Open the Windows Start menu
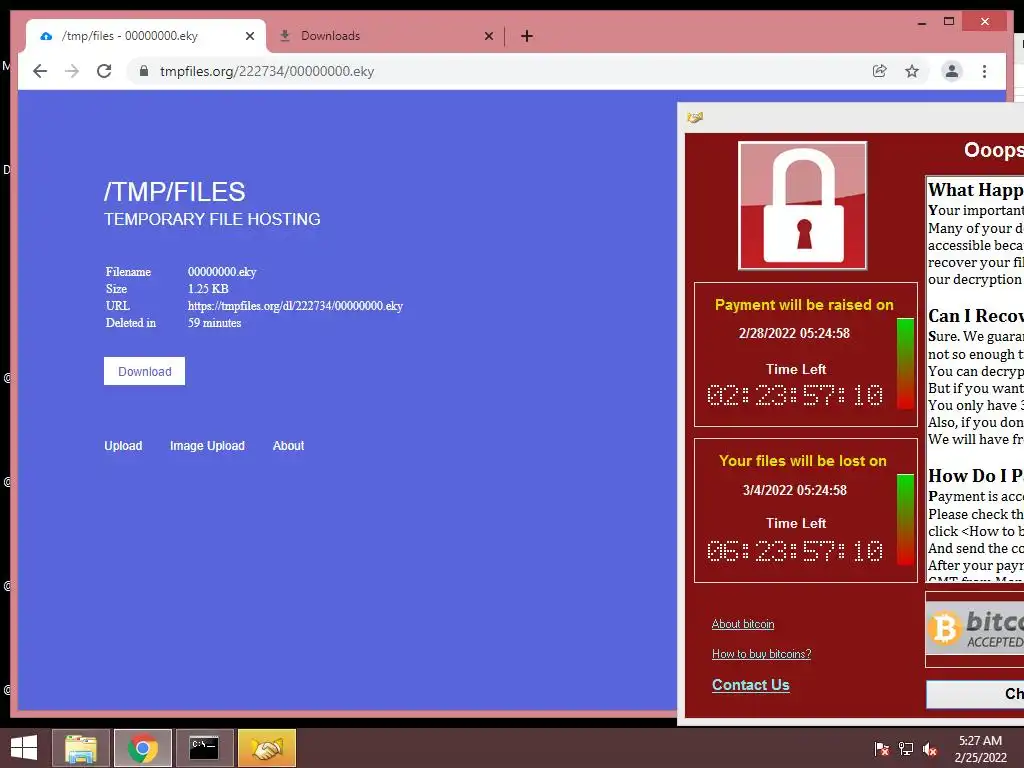Image resolution: width=1024 pixels, height=768 pixels. coord(24,748)
